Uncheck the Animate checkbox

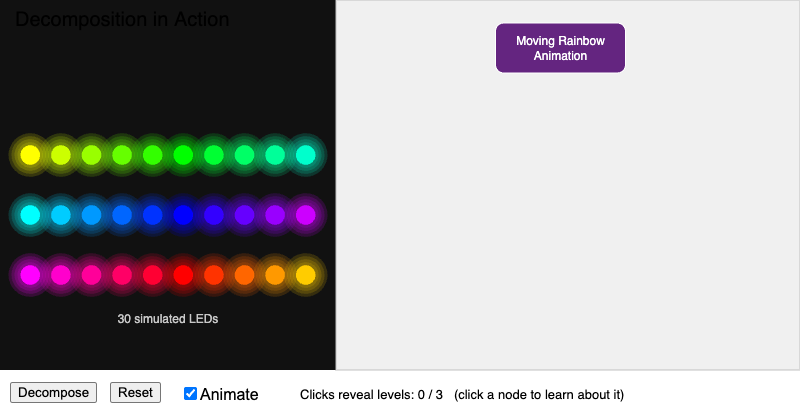[190, 393]
